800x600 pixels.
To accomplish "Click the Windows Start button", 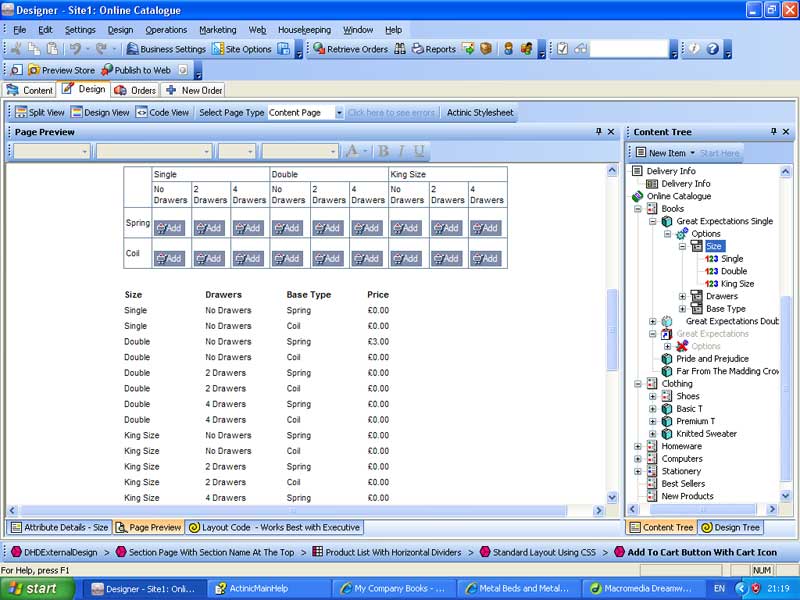I will tap(33, 588).
